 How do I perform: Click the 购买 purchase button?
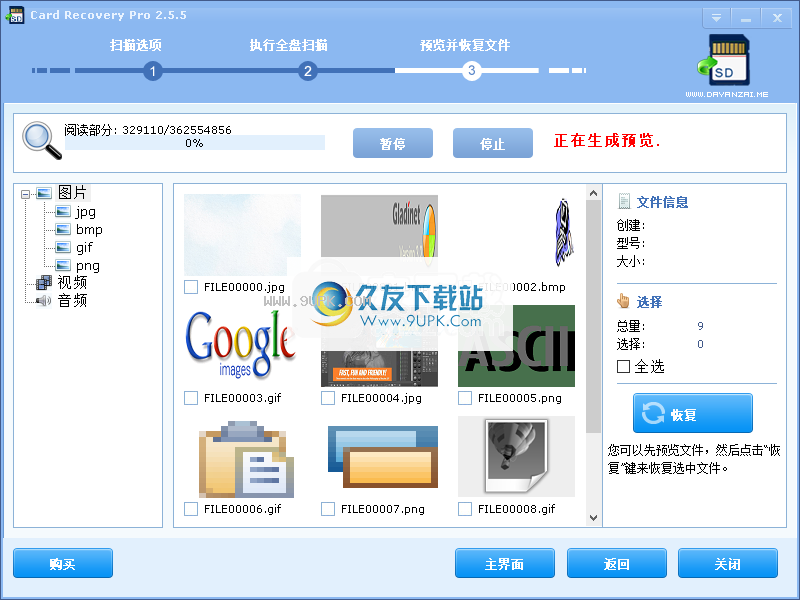tap(63, 564)
